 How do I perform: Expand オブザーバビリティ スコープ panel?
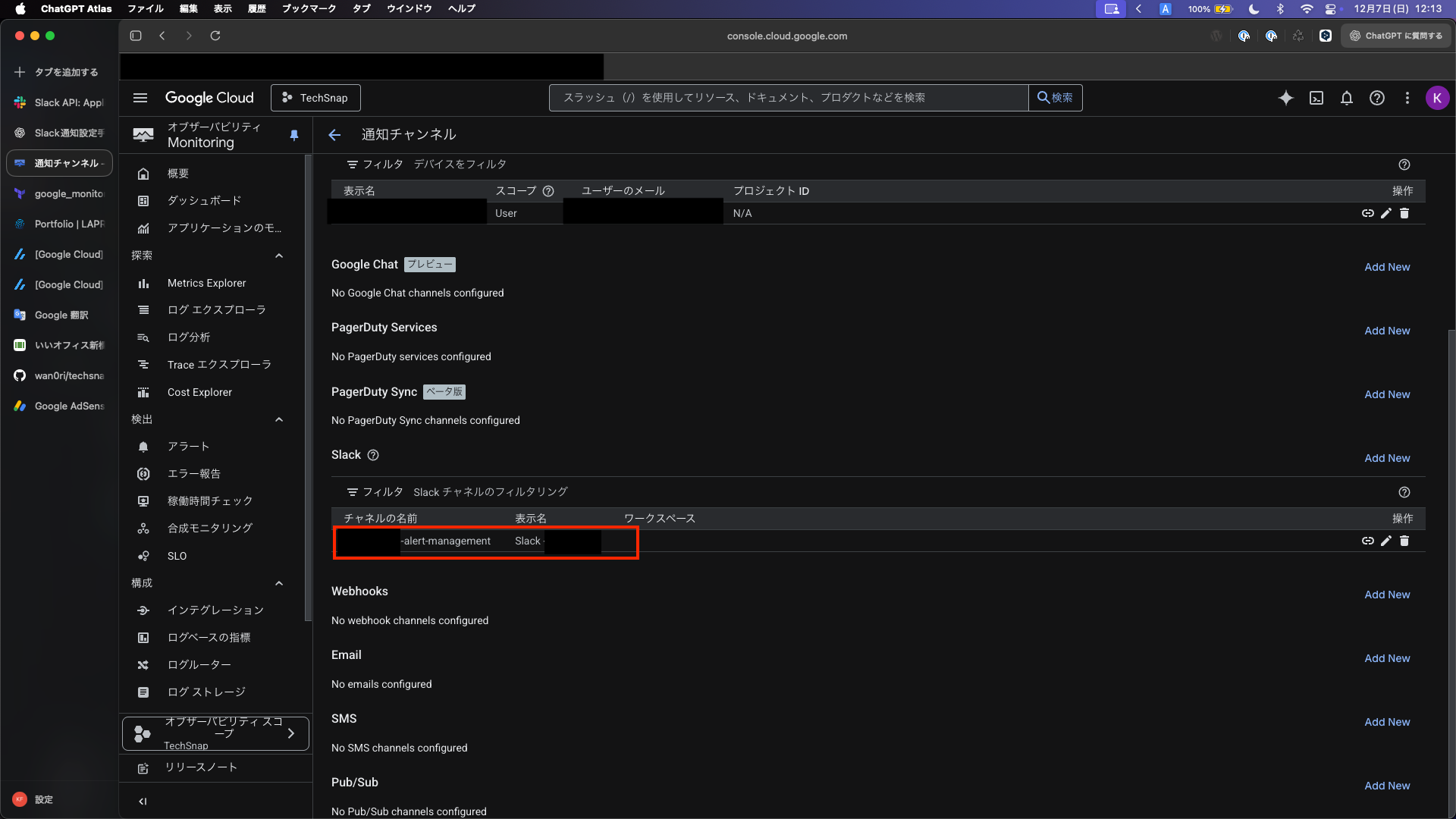click(216, 733)
